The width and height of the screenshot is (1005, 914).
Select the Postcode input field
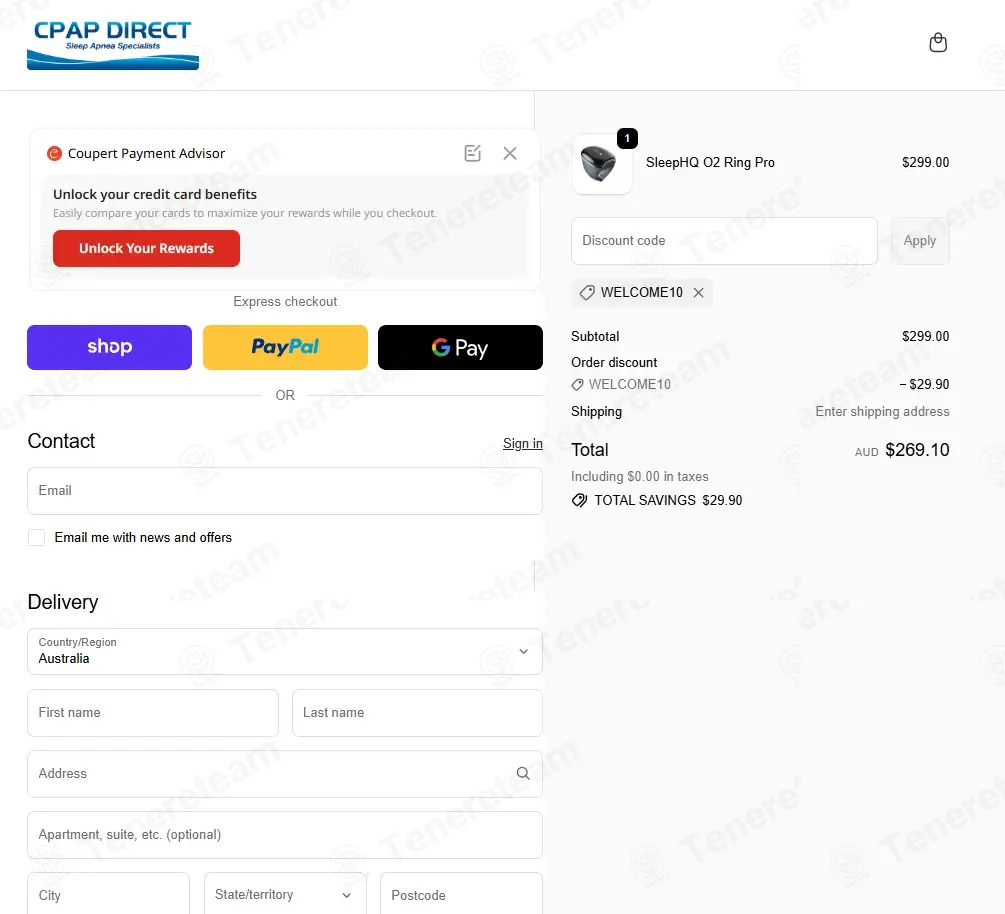(x=461, y=895)
